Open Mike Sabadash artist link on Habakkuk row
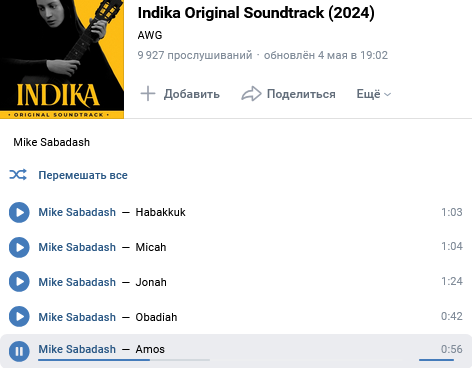The height and width of the screenshot is (368, 472). pos(77,212)
